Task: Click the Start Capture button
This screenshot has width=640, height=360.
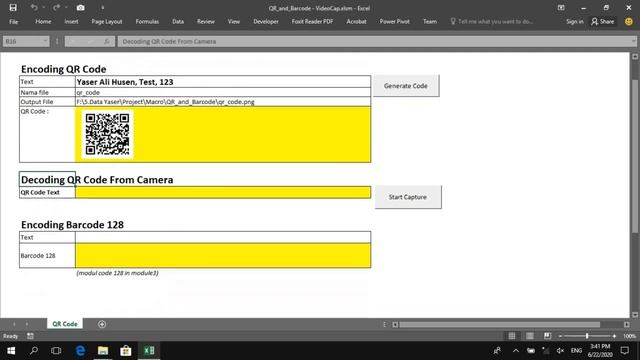Action: [x=408, y=197]
